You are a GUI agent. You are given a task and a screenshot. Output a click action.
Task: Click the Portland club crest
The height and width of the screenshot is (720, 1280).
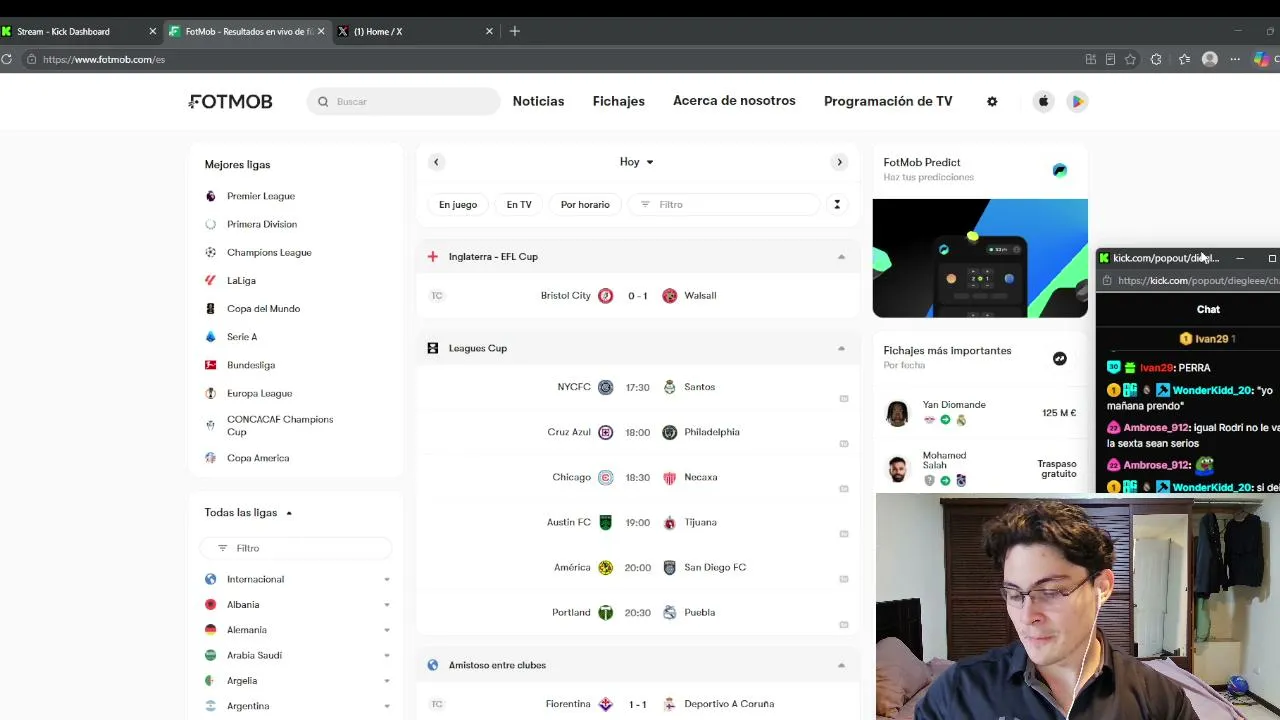pyautogui.click(x=605, y=613)
